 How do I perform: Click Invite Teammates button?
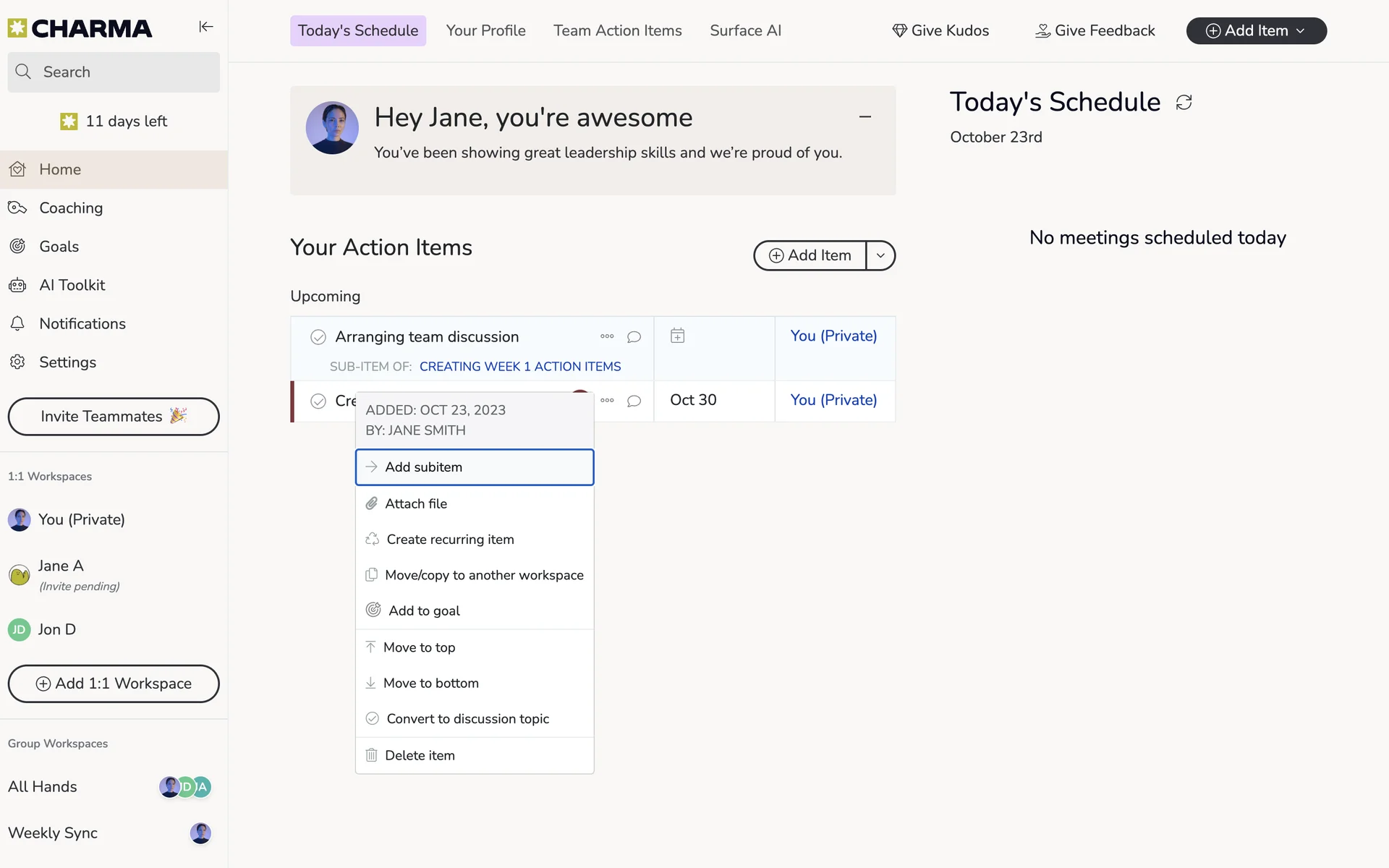pos(114,417)
